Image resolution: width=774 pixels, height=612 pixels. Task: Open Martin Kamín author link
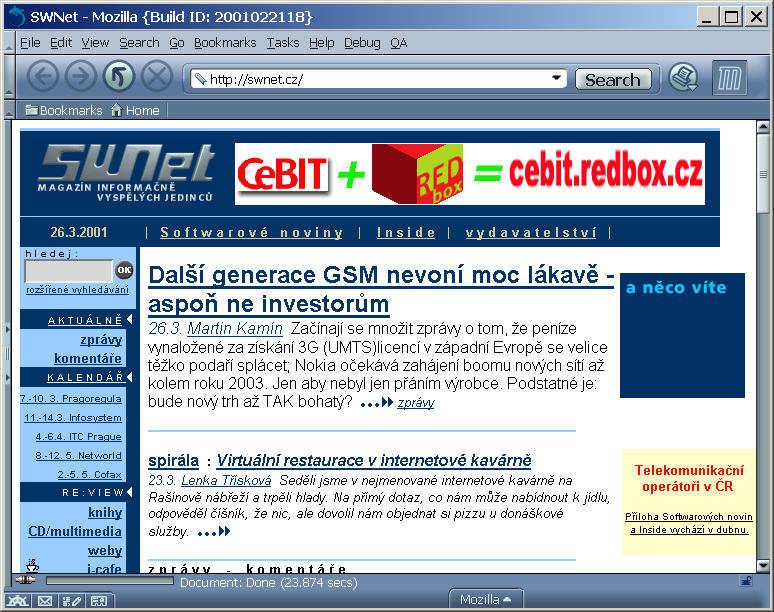234,328
